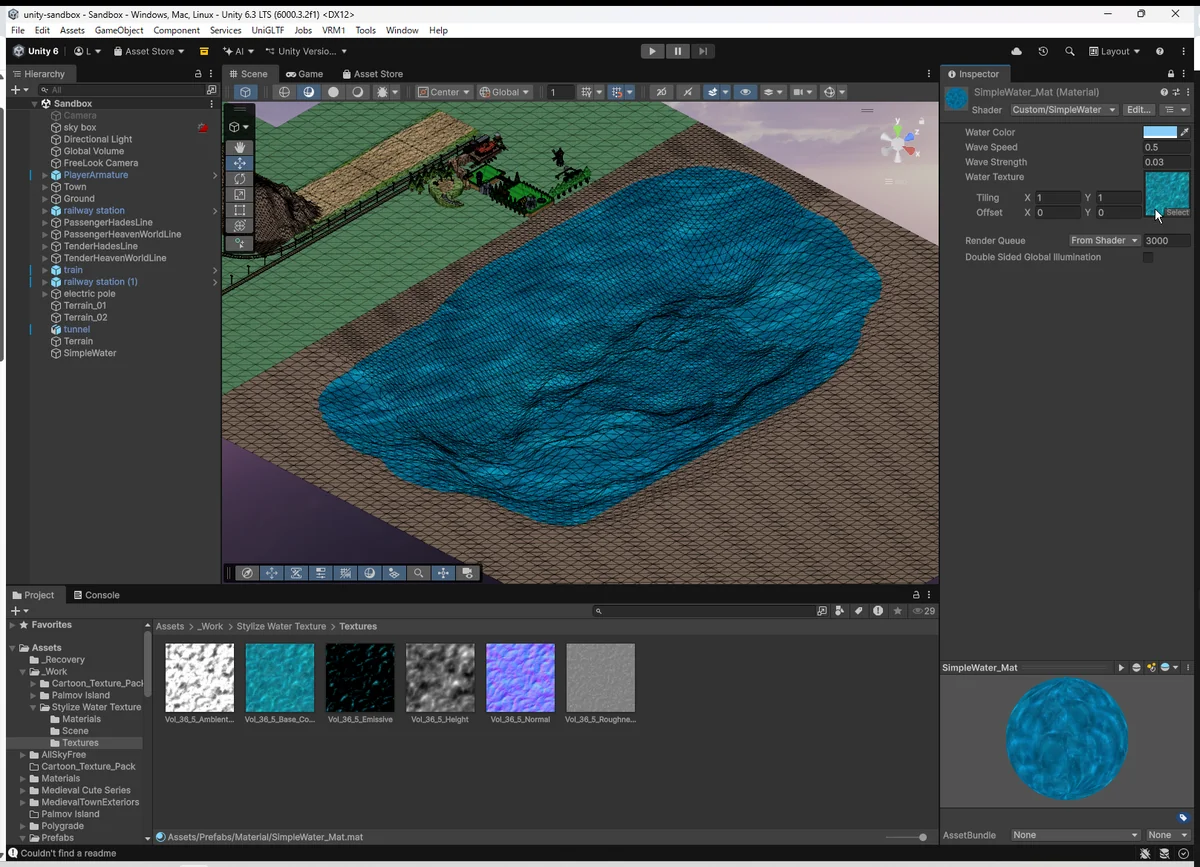The width and height of the screenshot is (1200, 867).
Task: Open the Shader dropdown Custom/SimpleWater
Action: coord(1063,110)
